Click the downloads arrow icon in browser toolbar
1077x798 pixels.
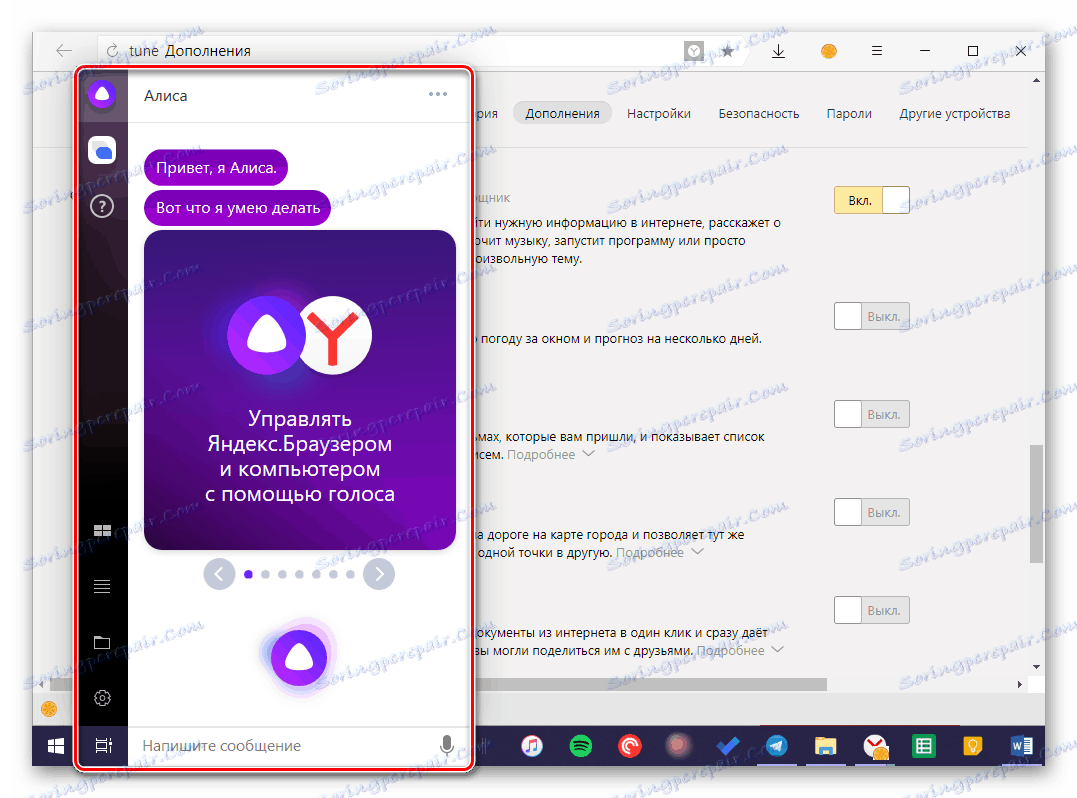778,51
